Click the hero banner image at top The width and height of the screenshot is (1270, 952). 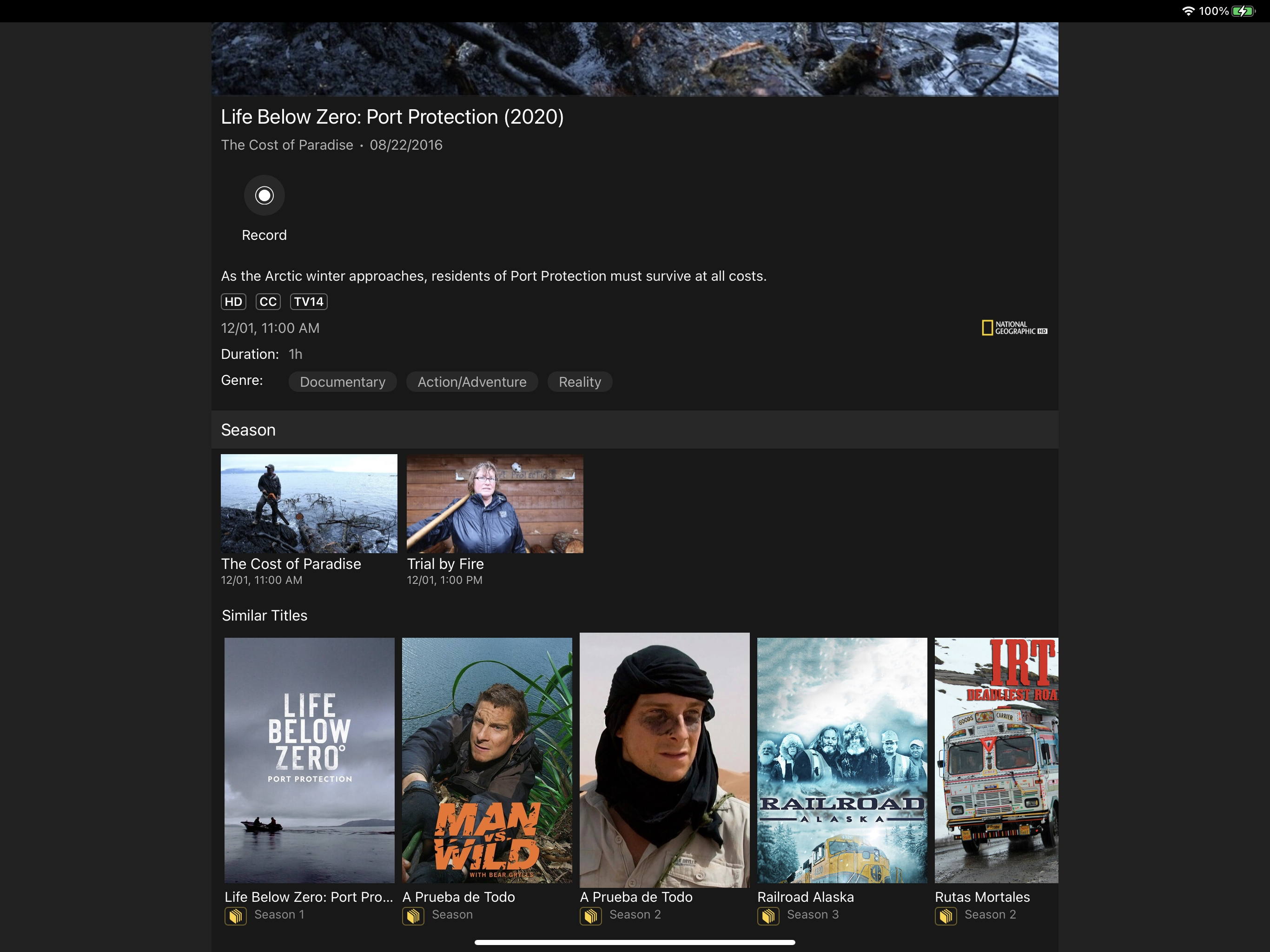[x=635, y=59]
